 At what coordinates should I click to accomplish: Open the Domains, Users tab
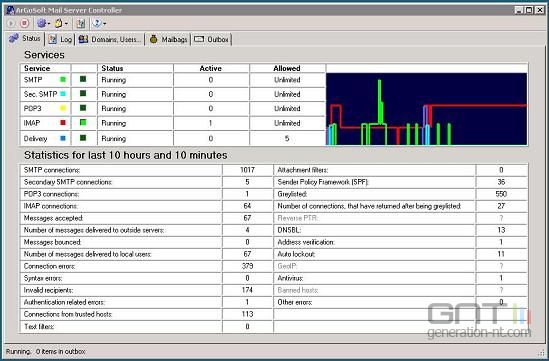coord(110,39)
